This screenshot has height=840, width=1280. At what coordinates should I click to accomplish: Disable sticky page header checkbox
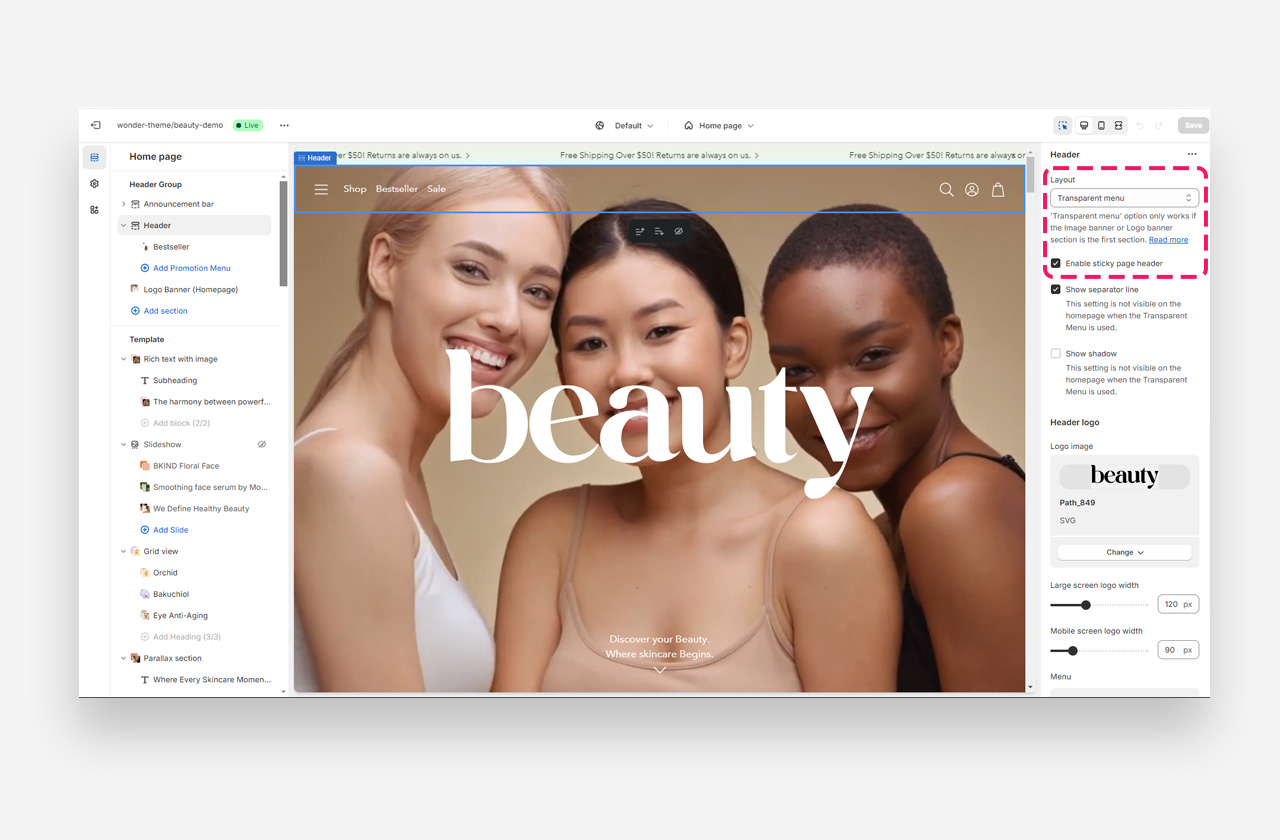(1055, 264)
